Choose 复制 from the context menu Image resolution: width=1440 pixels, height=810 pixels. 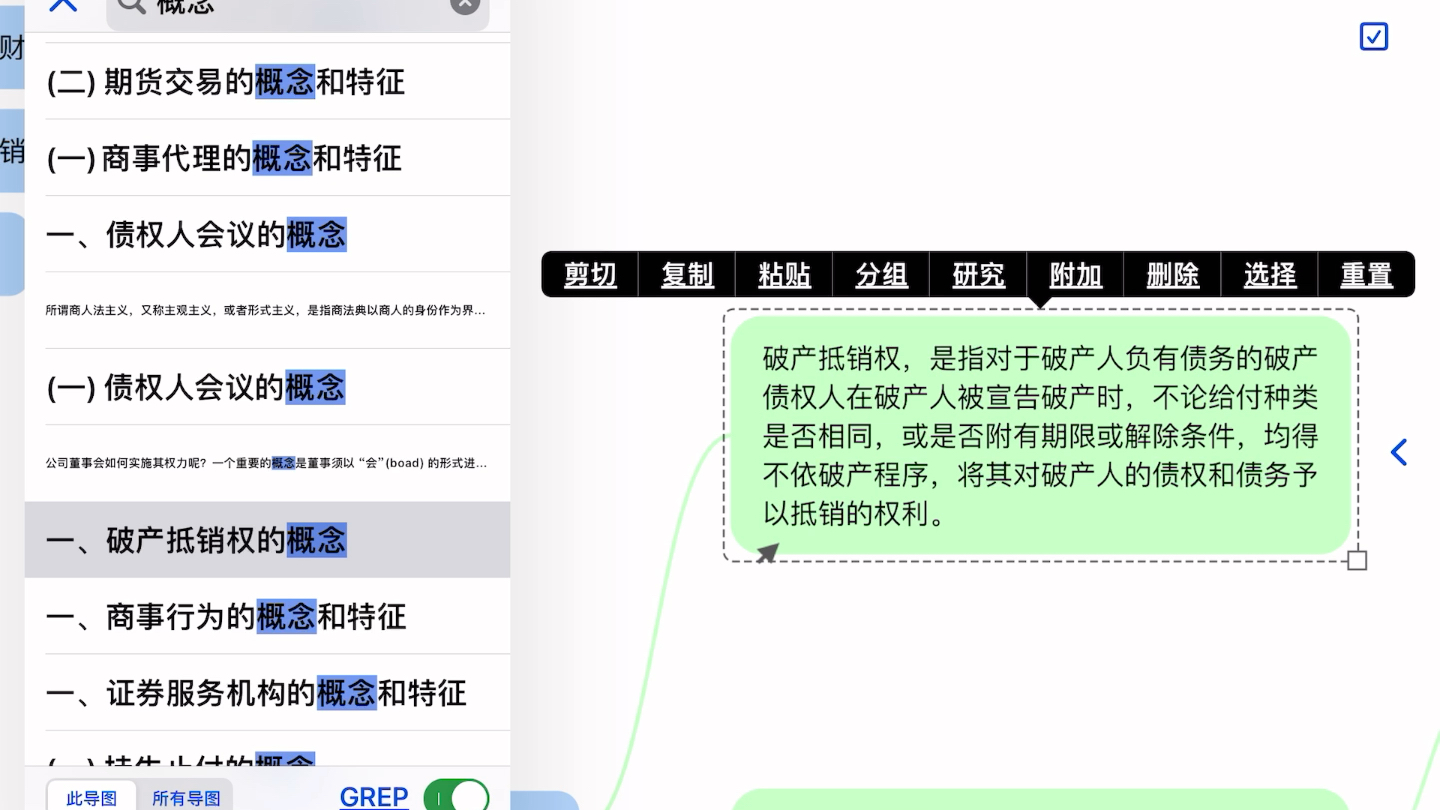(x=687, y=275)
